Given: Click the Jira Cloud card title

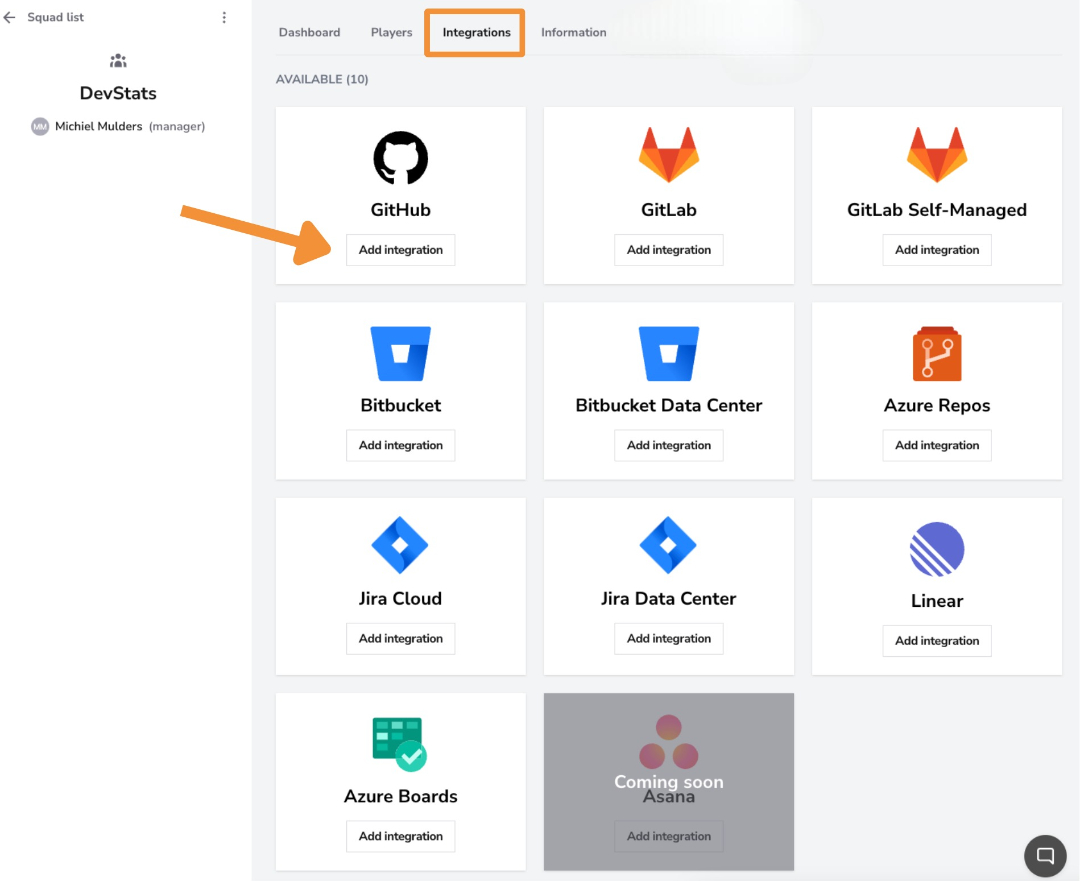Looking at the screenshot, I should pyautogui.click(x=400, y=599).
